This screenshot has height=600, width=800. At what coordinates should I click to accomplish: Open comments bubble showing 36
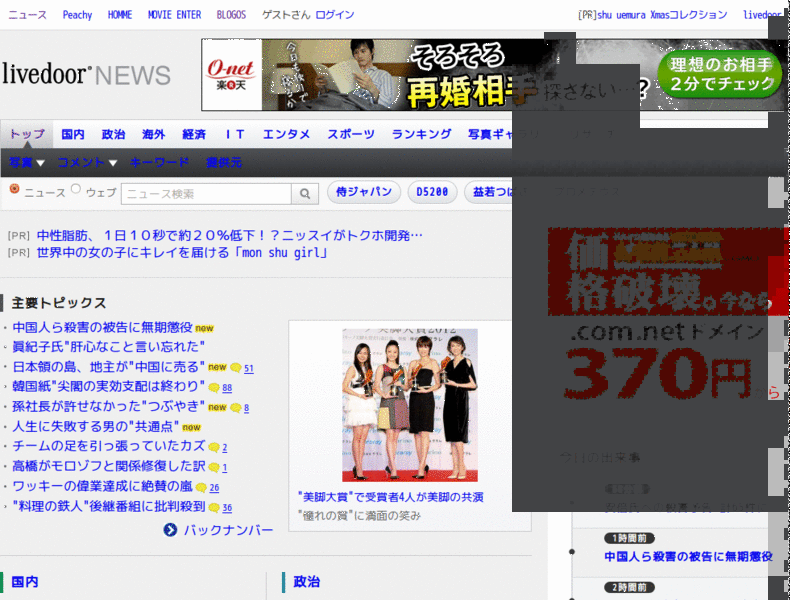pos(220,508)
